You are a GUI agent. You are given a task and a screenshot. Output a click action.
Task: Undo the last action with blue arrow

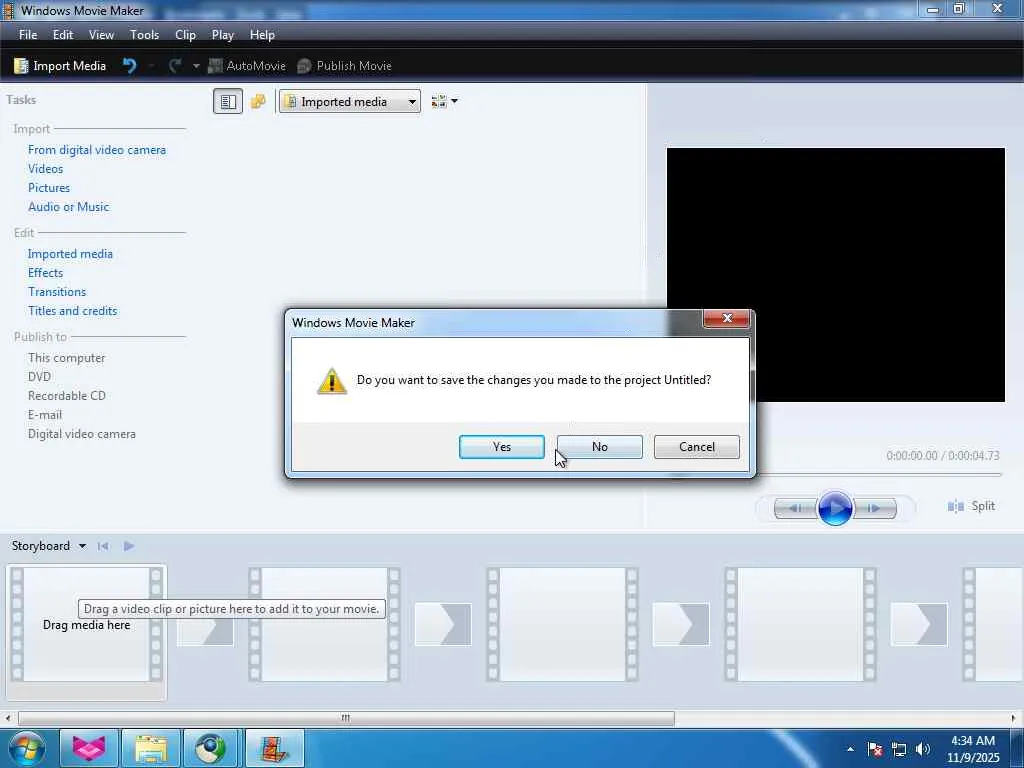pos(130,65)
